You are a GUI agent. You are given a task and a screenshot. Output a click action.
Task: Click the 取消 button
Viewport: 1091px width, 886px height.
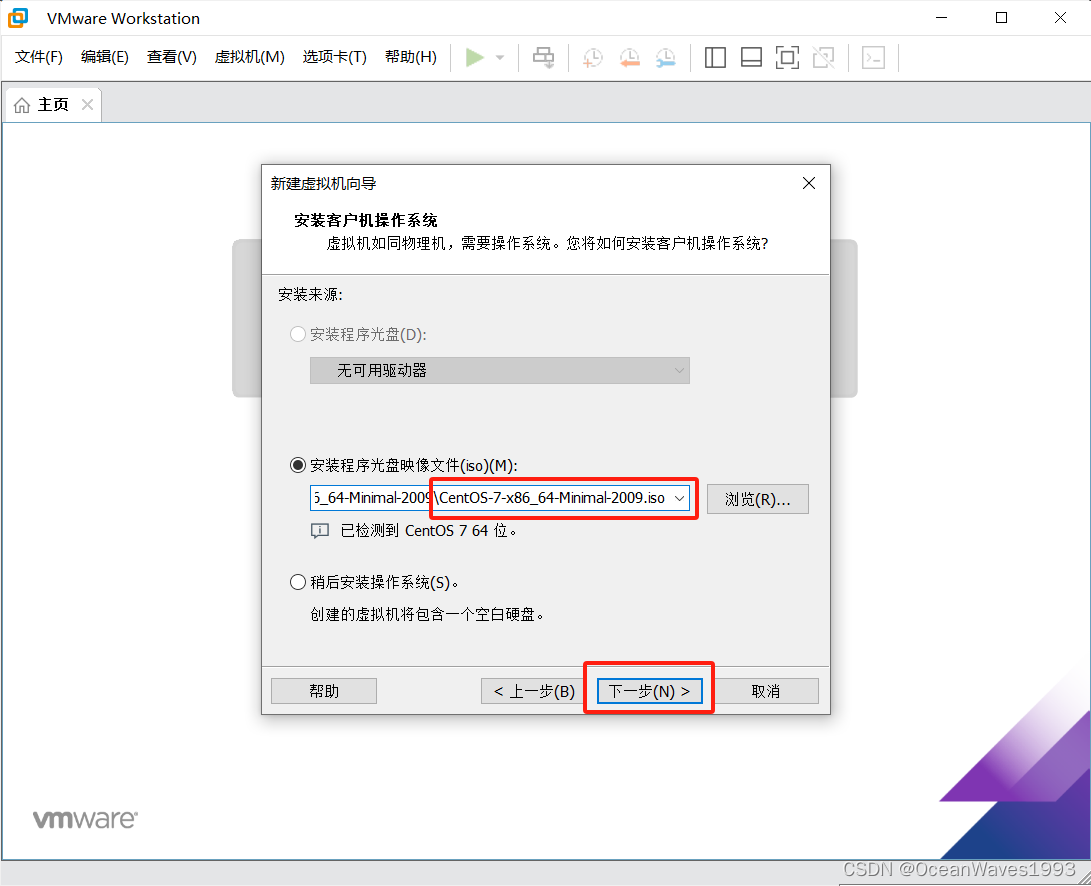(765, 691)
